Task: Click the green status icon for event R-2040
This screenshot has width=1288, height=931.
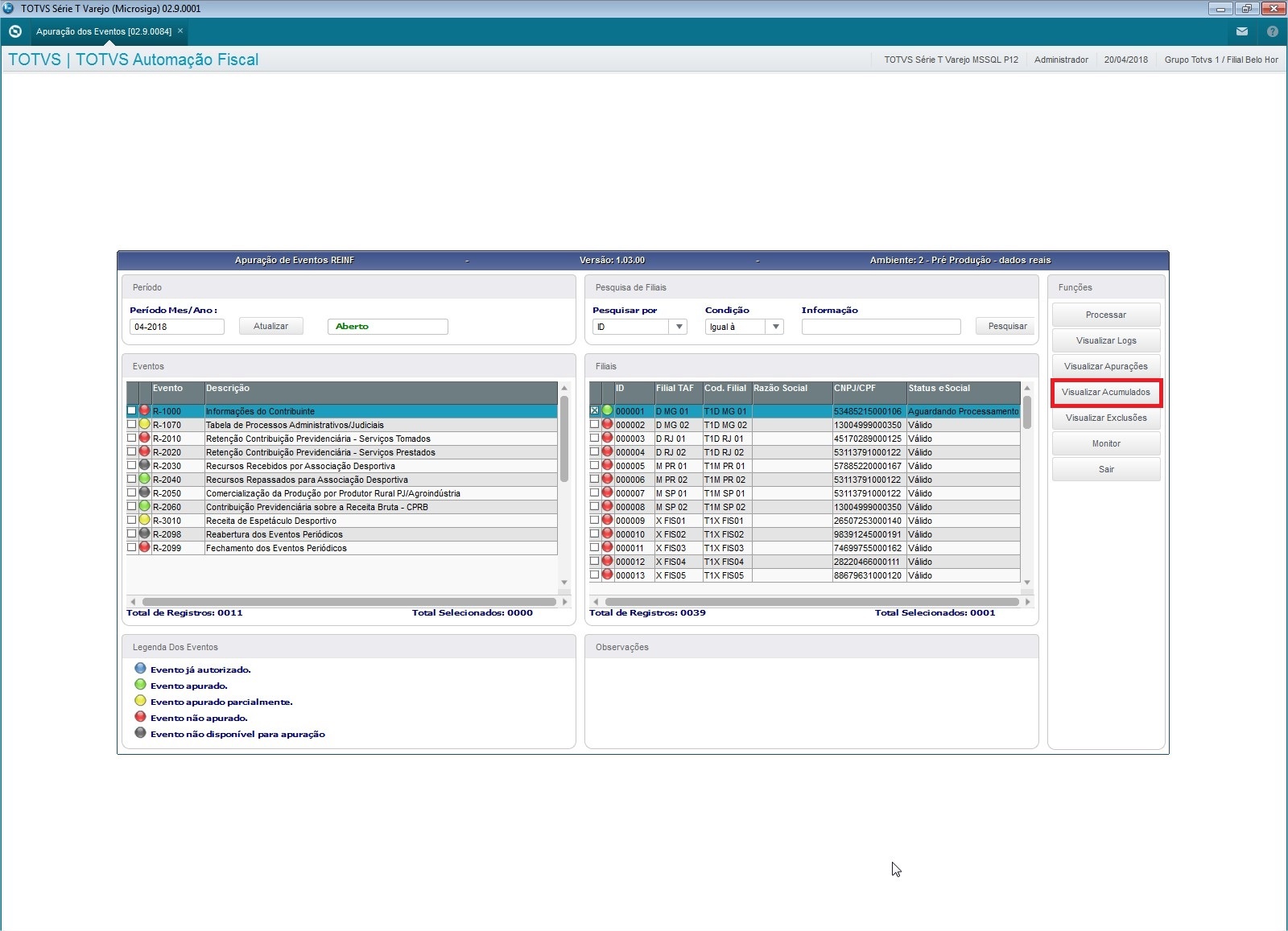Action: tap(145, 479)
